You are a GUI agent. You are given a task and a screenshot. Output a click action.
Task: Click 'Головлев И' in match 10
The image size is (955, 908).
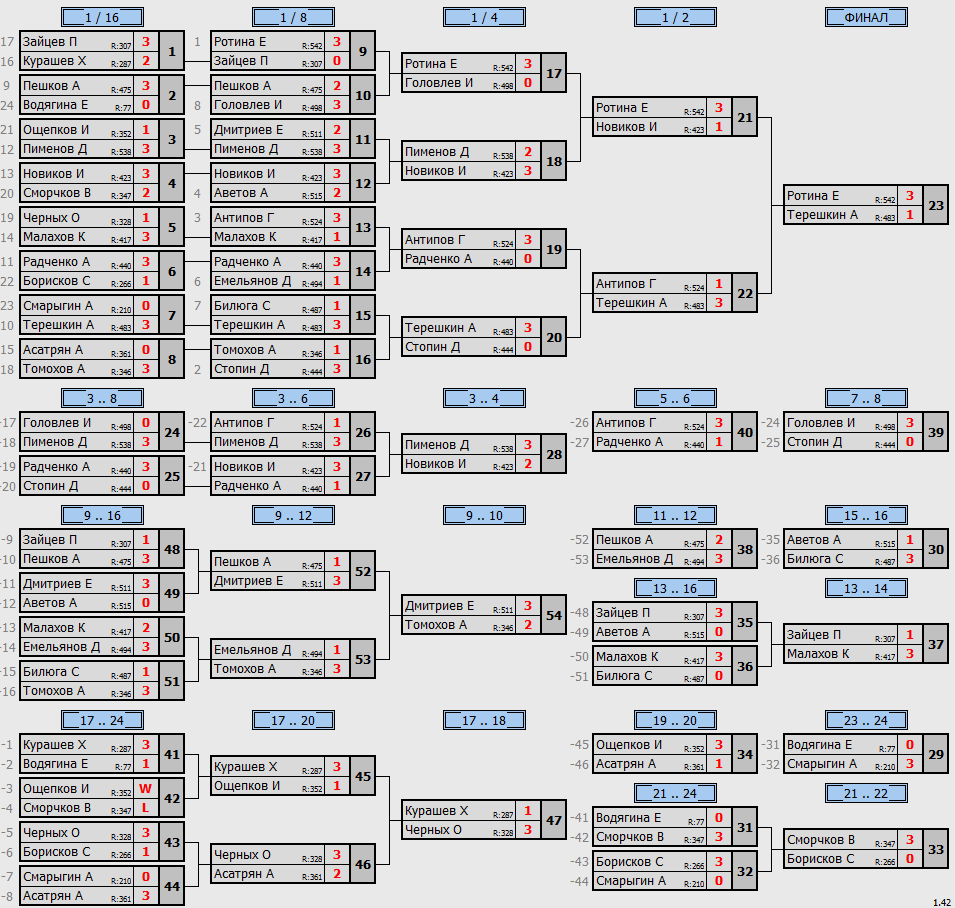(x=248, y=105)
